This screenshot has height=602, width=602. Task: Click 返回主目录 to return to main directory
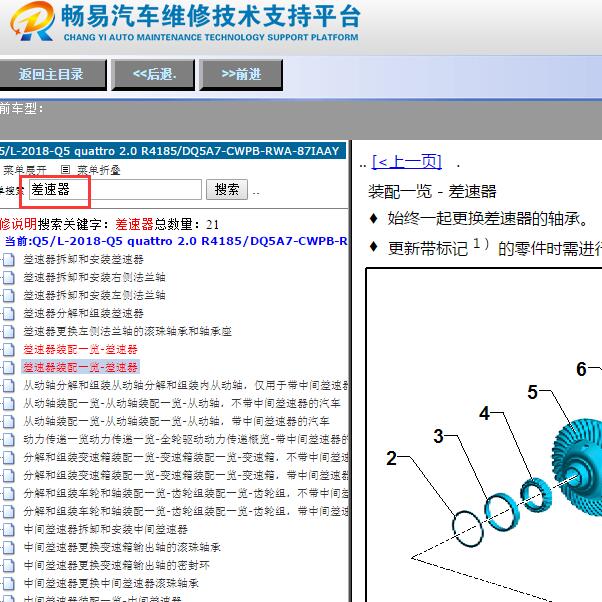pyautogui.click(x=52, y=74)
